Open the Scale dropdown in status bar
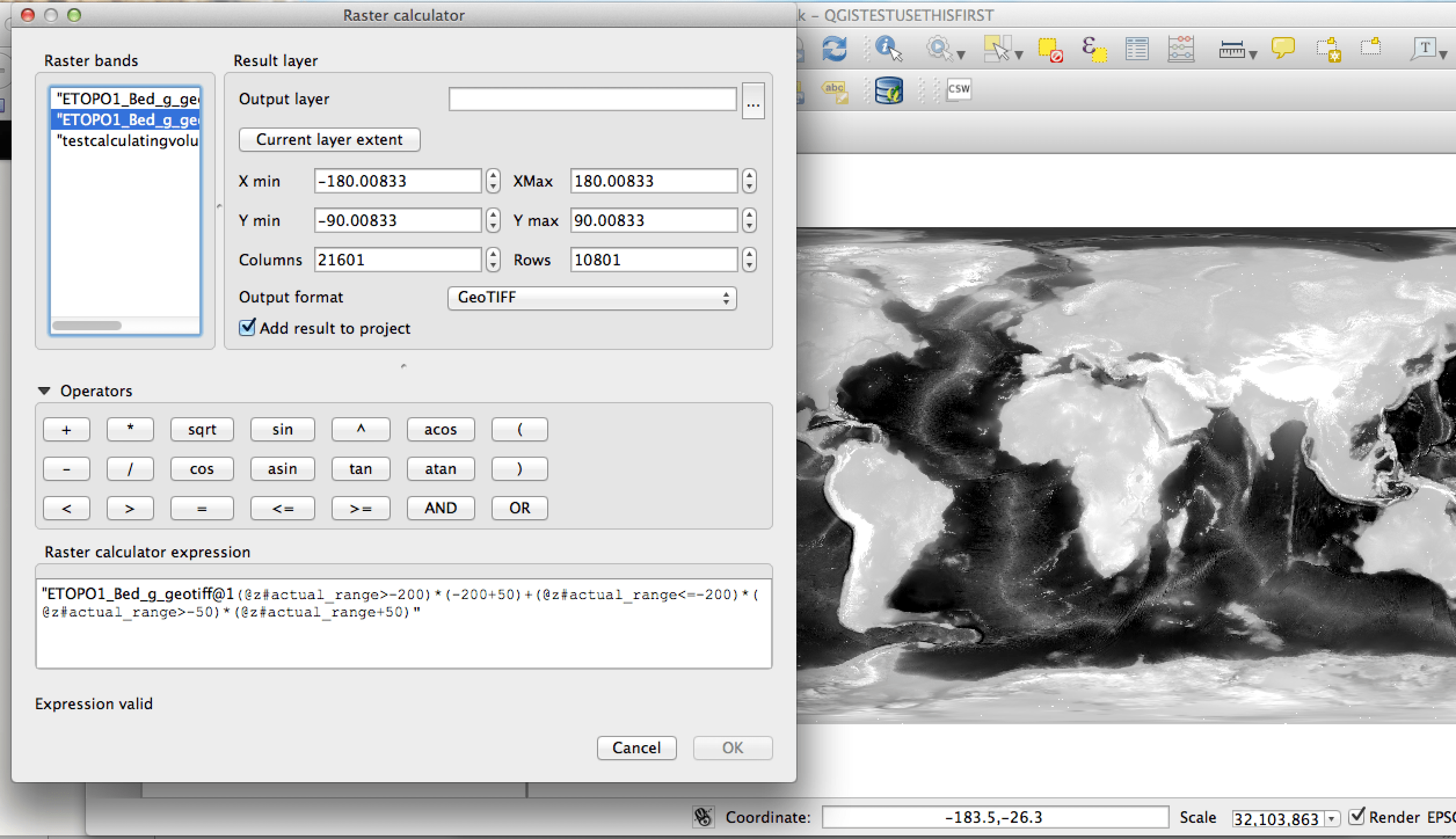 point(1332,819)
